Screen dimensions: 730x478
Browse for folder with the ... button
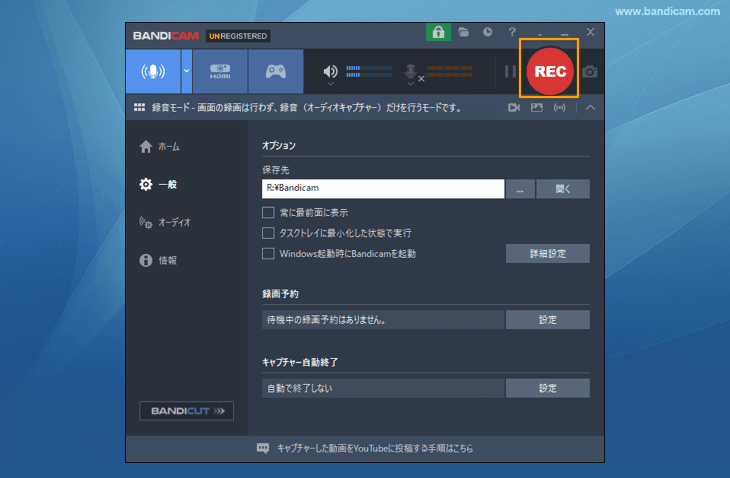click(x=520, y=189)
